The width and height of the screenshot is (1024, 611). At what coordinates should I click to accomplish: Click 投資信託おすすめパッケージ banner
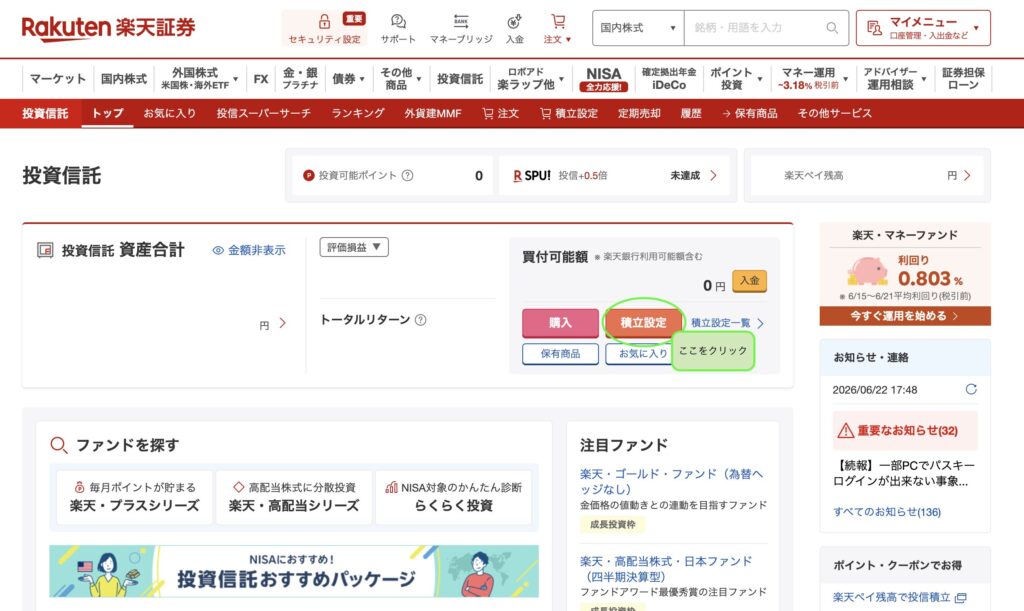[x=294, y=571]
